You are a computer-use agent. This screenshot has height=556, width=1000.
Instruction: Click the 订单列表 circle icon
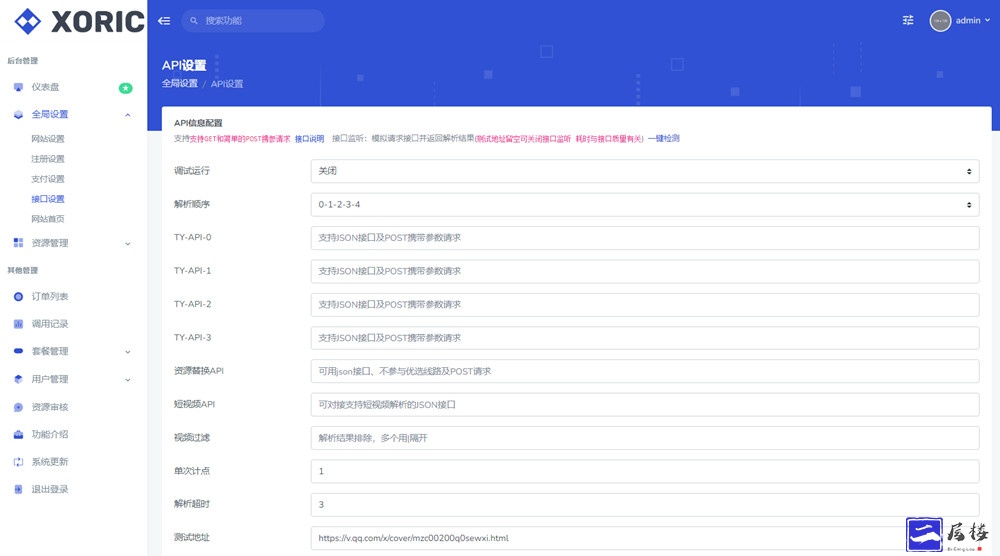[18, 296]
